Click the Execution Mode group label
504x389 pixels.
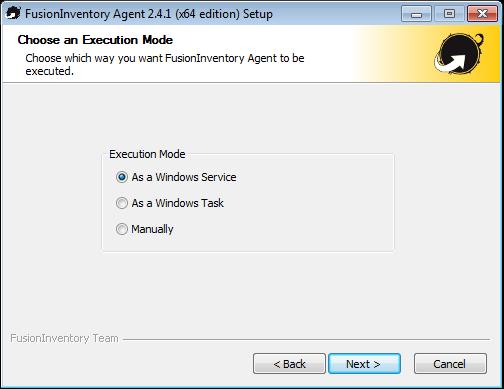tap(147, 154)
